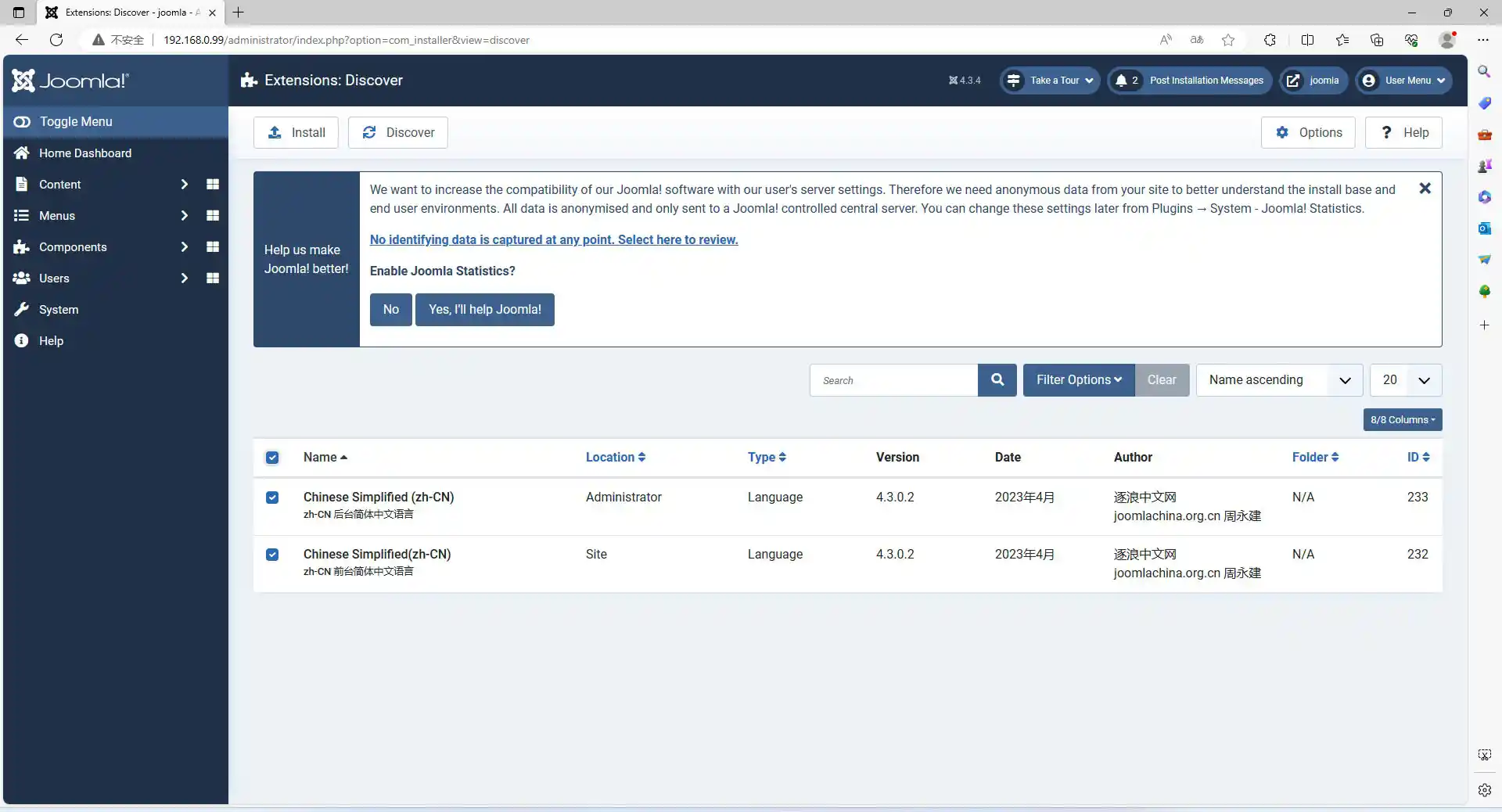This screenshot has height=812, width=1502.
Task: Open the statistics data review link
Action: 554,240
